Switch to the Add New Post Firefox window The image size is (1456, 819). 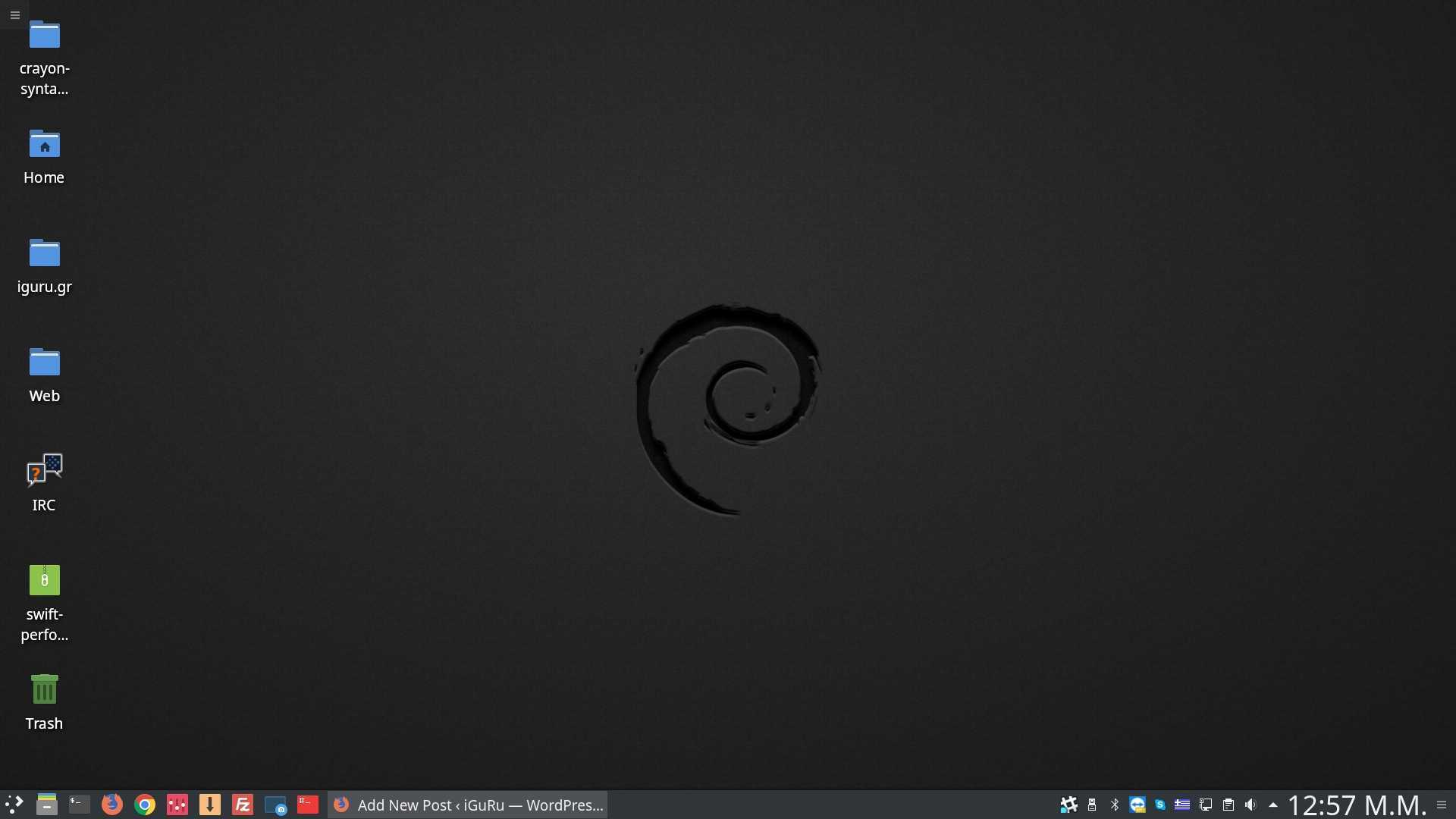pyautogui.click(x=468, y=805)
